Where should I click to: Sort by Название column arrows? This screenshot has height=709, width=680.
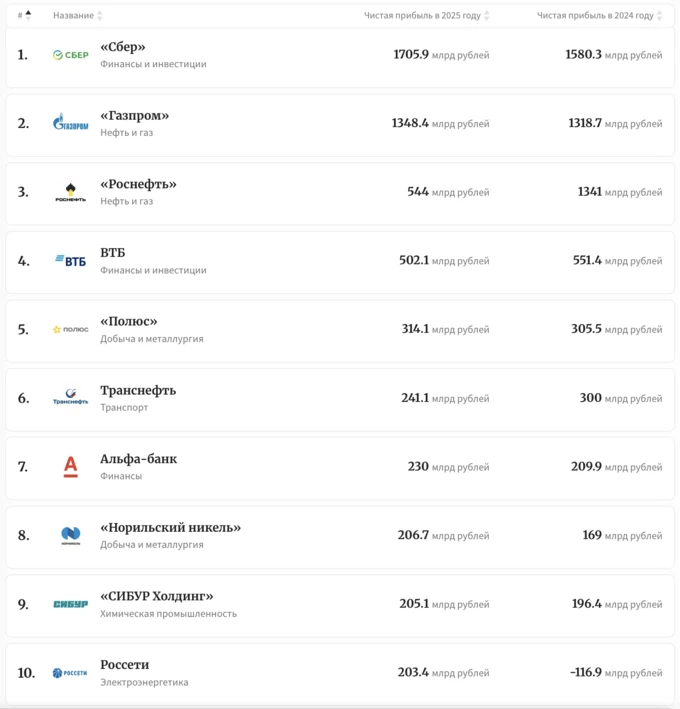click(x=100, y=15)
